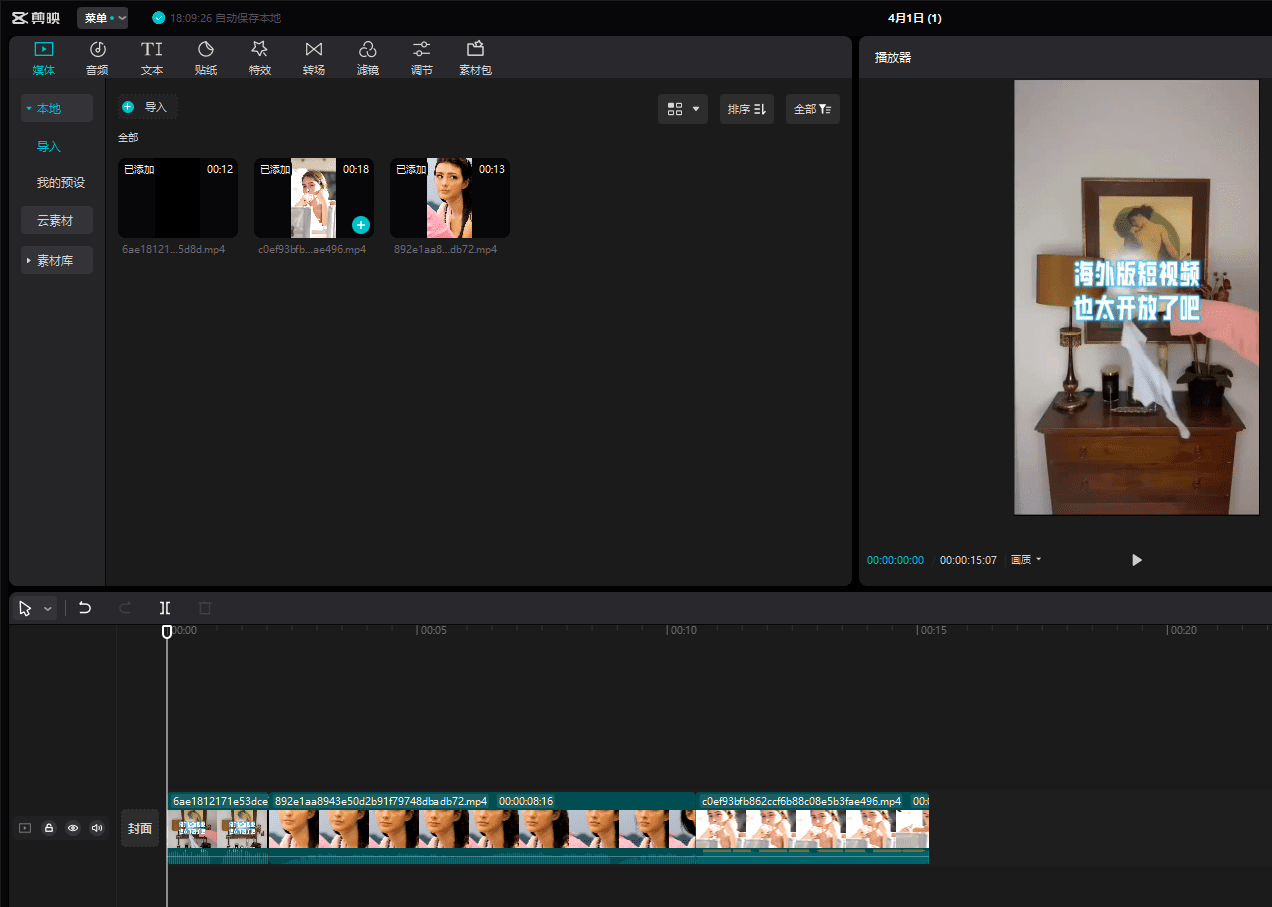1272x907 pixels.
Task: Click the 封面 cover button
Action: coord(140,828)
